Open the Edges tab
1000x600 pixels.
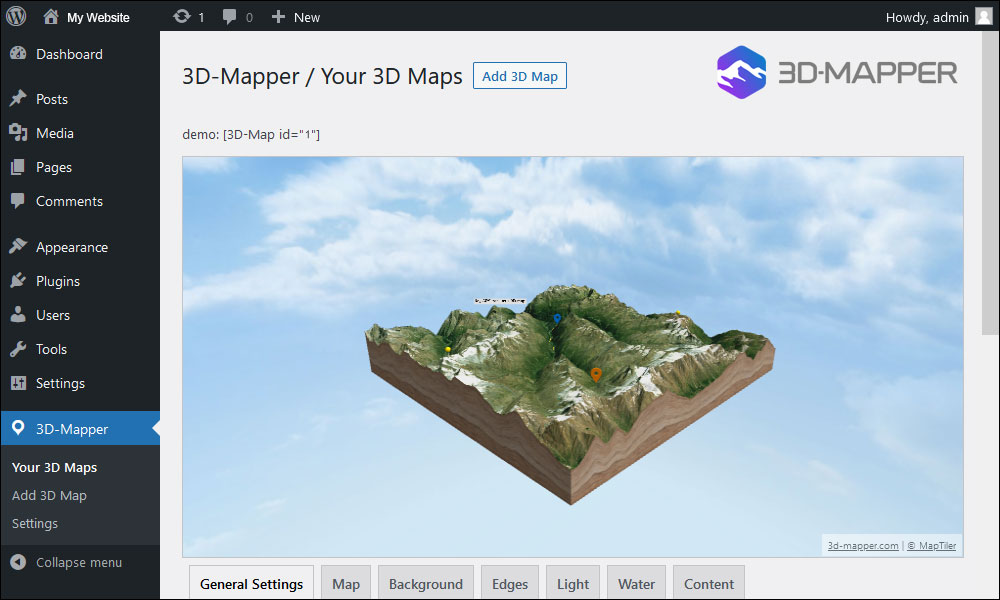(x=510, y=583)
